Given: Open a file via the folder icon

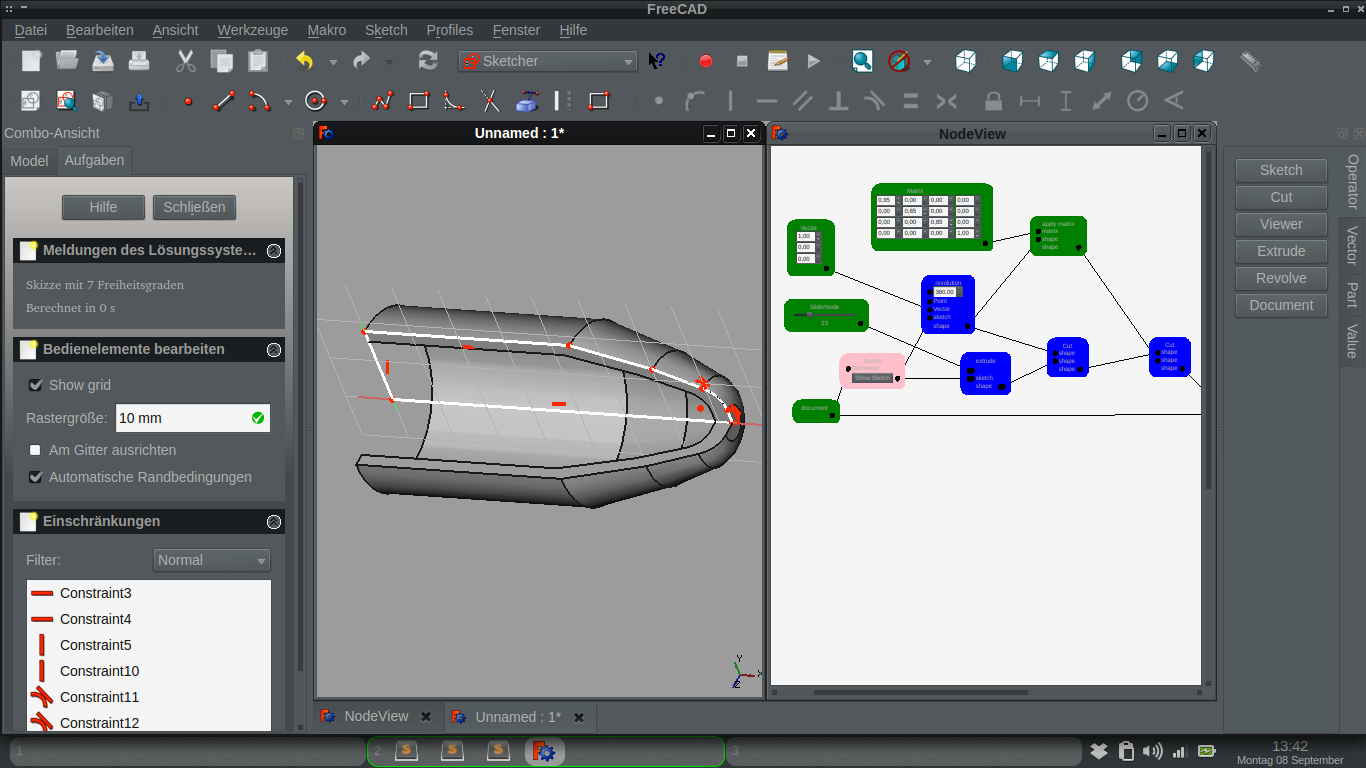Looking at the screenshot, I should coord(67,61).
